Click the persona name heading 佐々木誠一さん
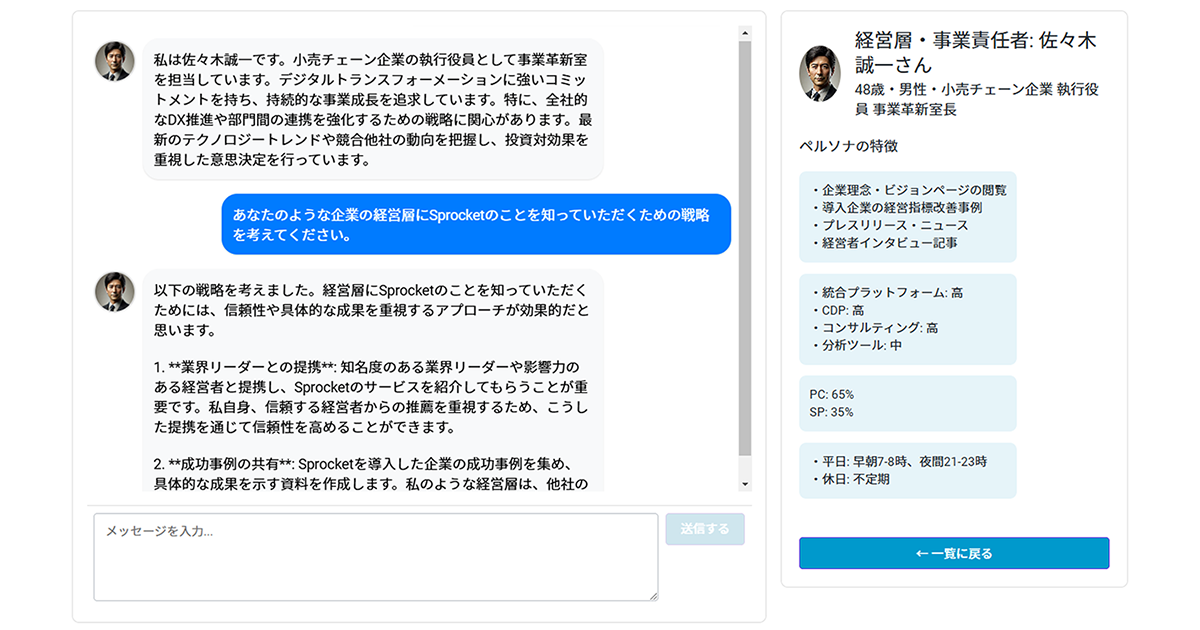This screenshot has width=1200, height=630. click(x=976, y=53)
